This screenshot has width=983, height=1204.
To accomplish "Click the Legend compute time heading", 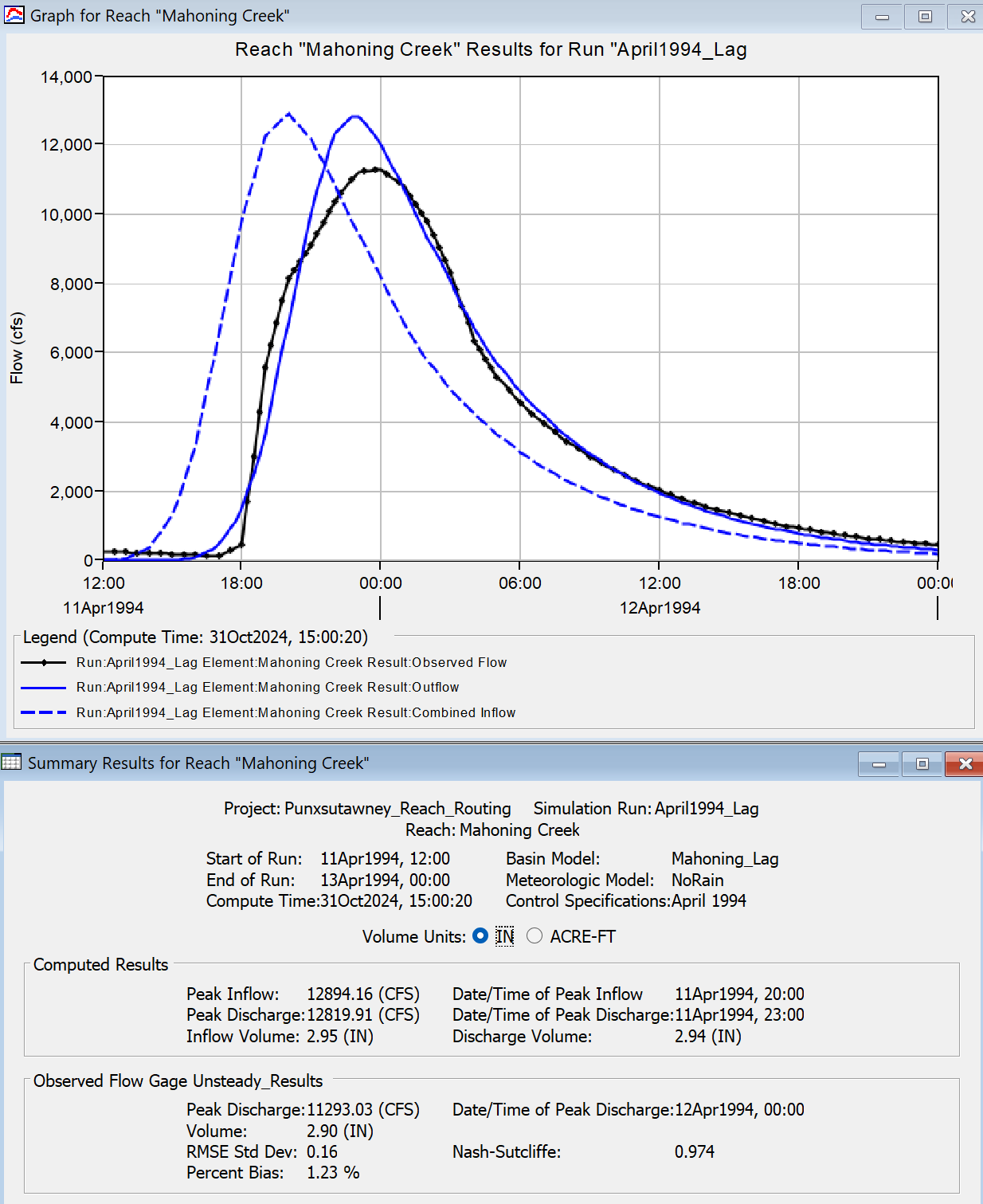I will [x=195, y=637].
